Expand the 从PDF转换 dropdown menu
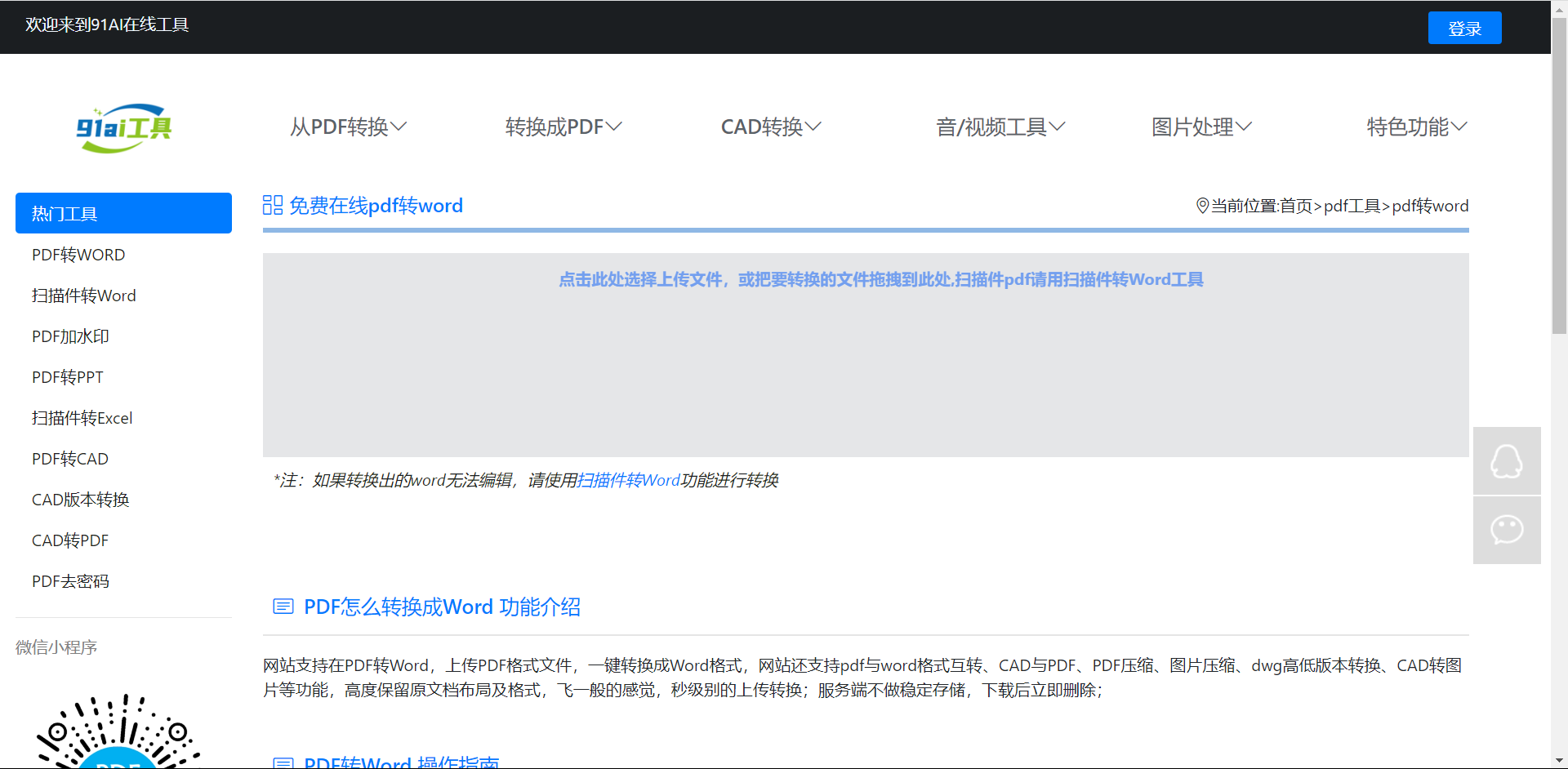The height and width of the screenshot is (769, 1568). point(348,127)
